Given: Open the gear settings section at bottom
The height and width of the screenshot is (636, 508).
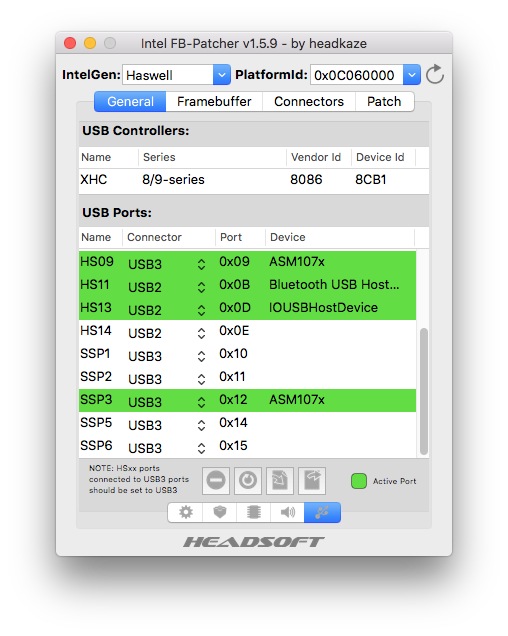Looking at the screenshot, I should pos(185,512).
